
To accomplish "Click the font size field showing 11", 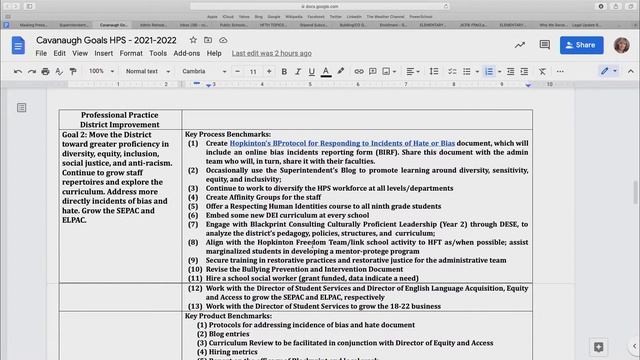I will pyautogui.click(x=253, y=71).
